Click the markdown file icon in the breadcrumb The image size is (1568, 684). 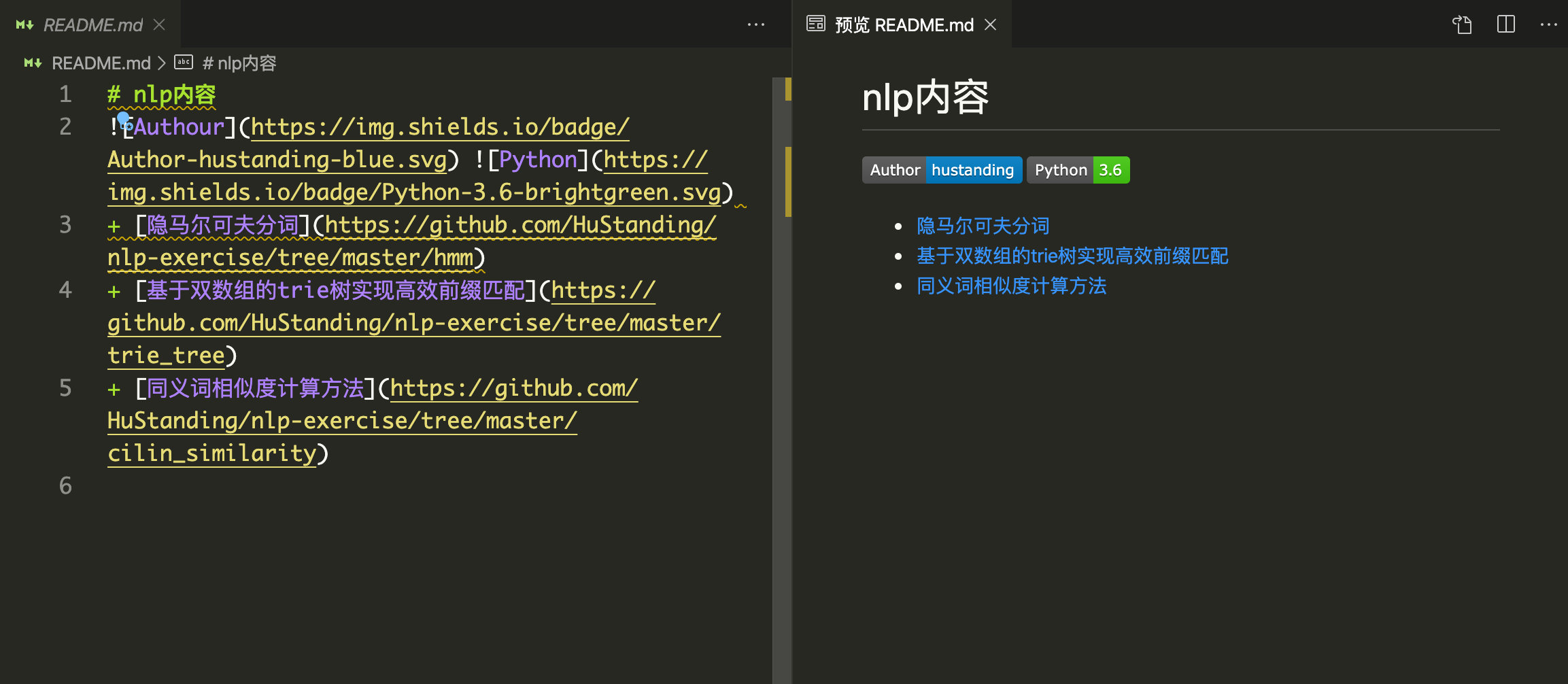pyautogui.click(x=32, y=63)
